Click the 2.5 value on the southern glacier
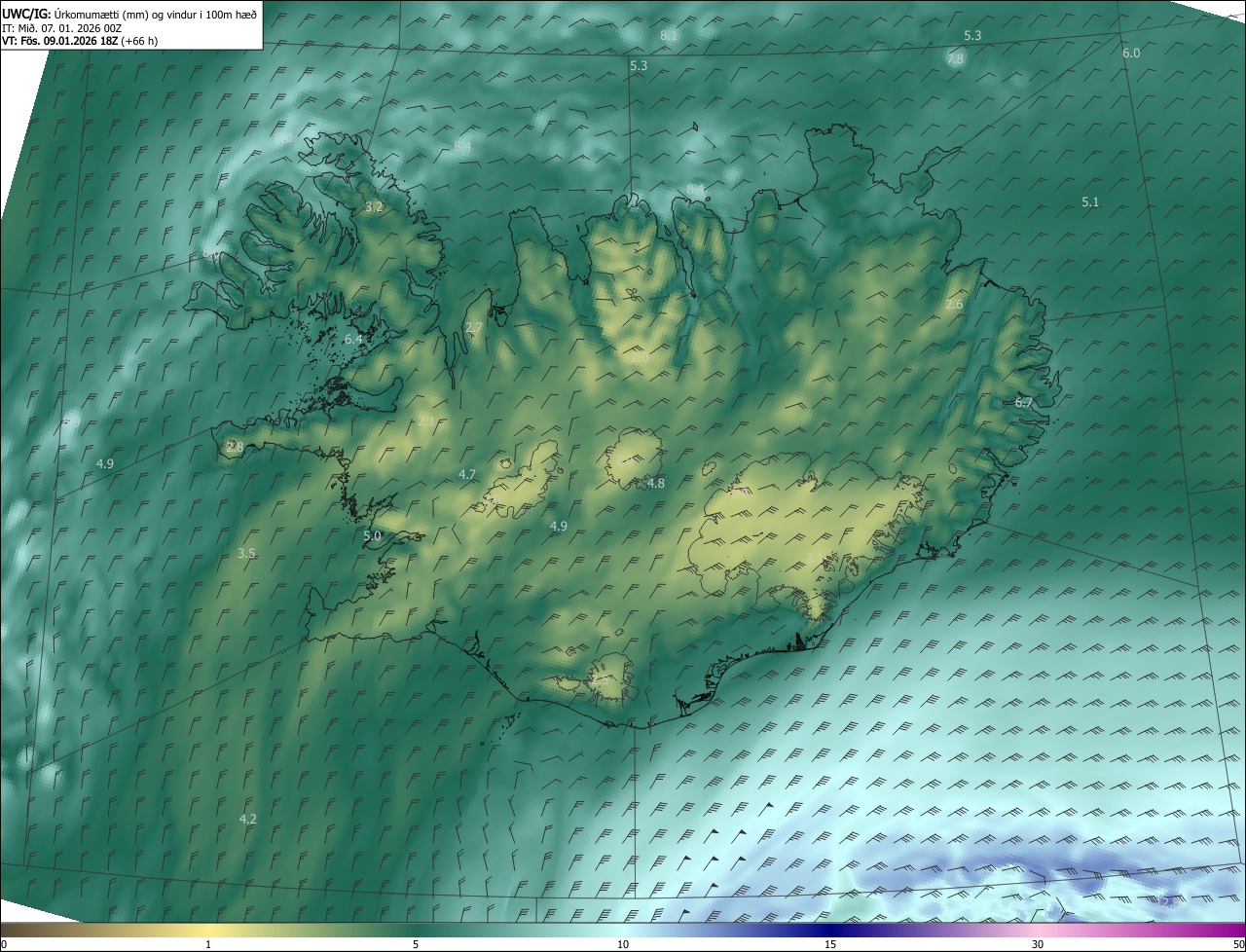 [x=600, y=680]
